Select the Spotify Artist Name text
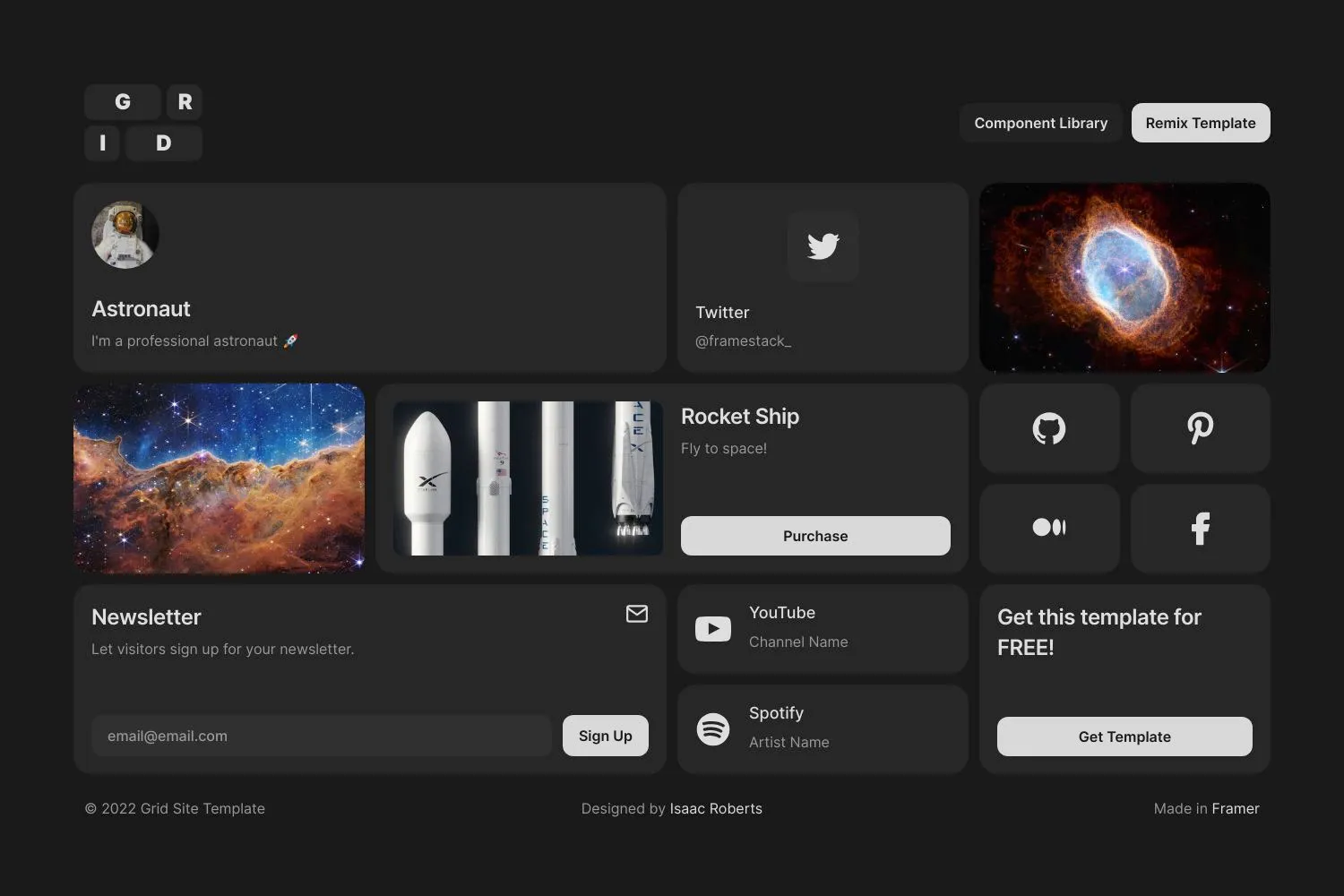Screen dimensions: 1344x896 [789, 742]
